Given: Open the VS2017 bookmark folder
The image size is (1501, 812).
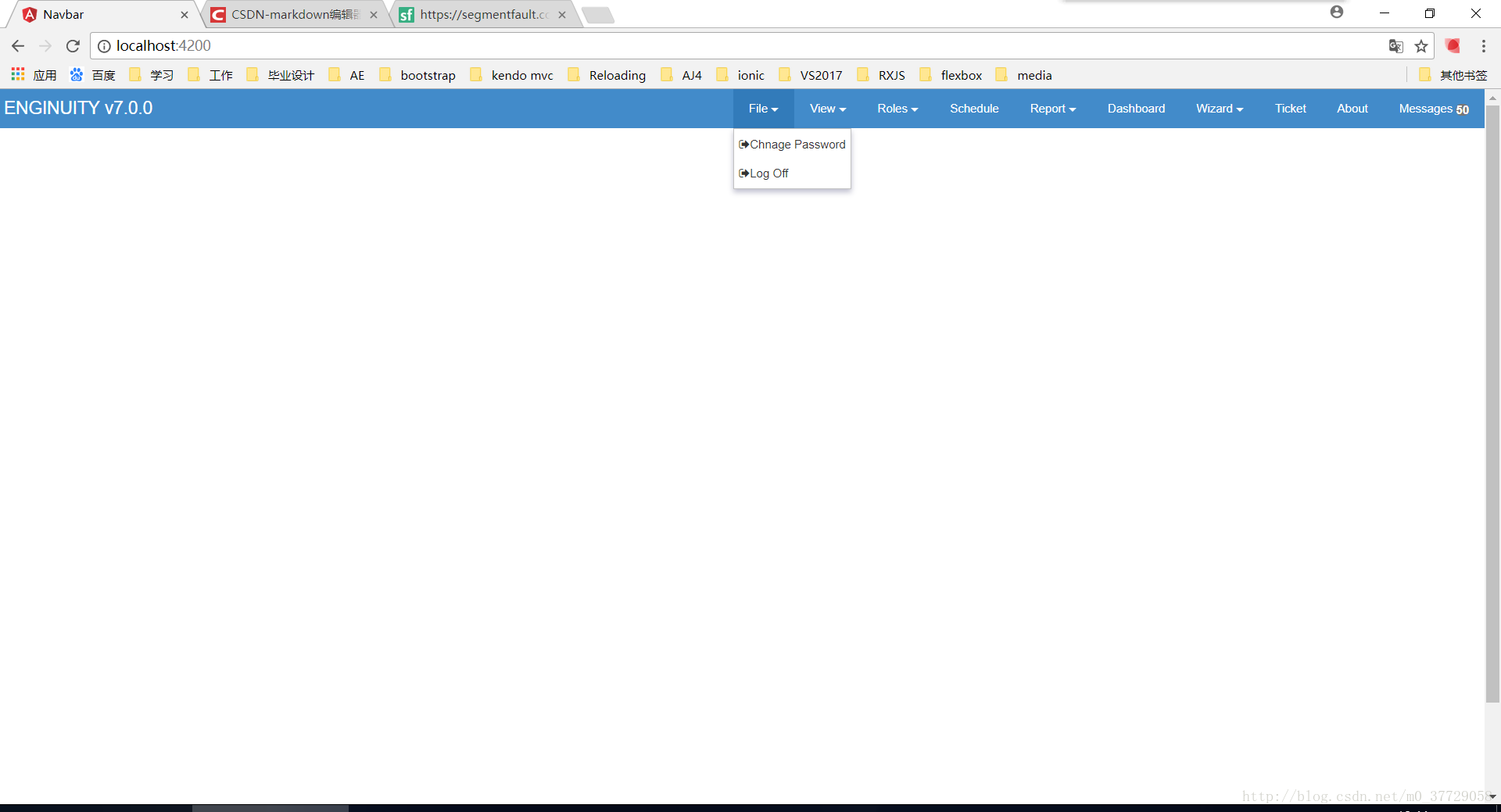Looking at the screenshot, I should click(x=811, y=75).
